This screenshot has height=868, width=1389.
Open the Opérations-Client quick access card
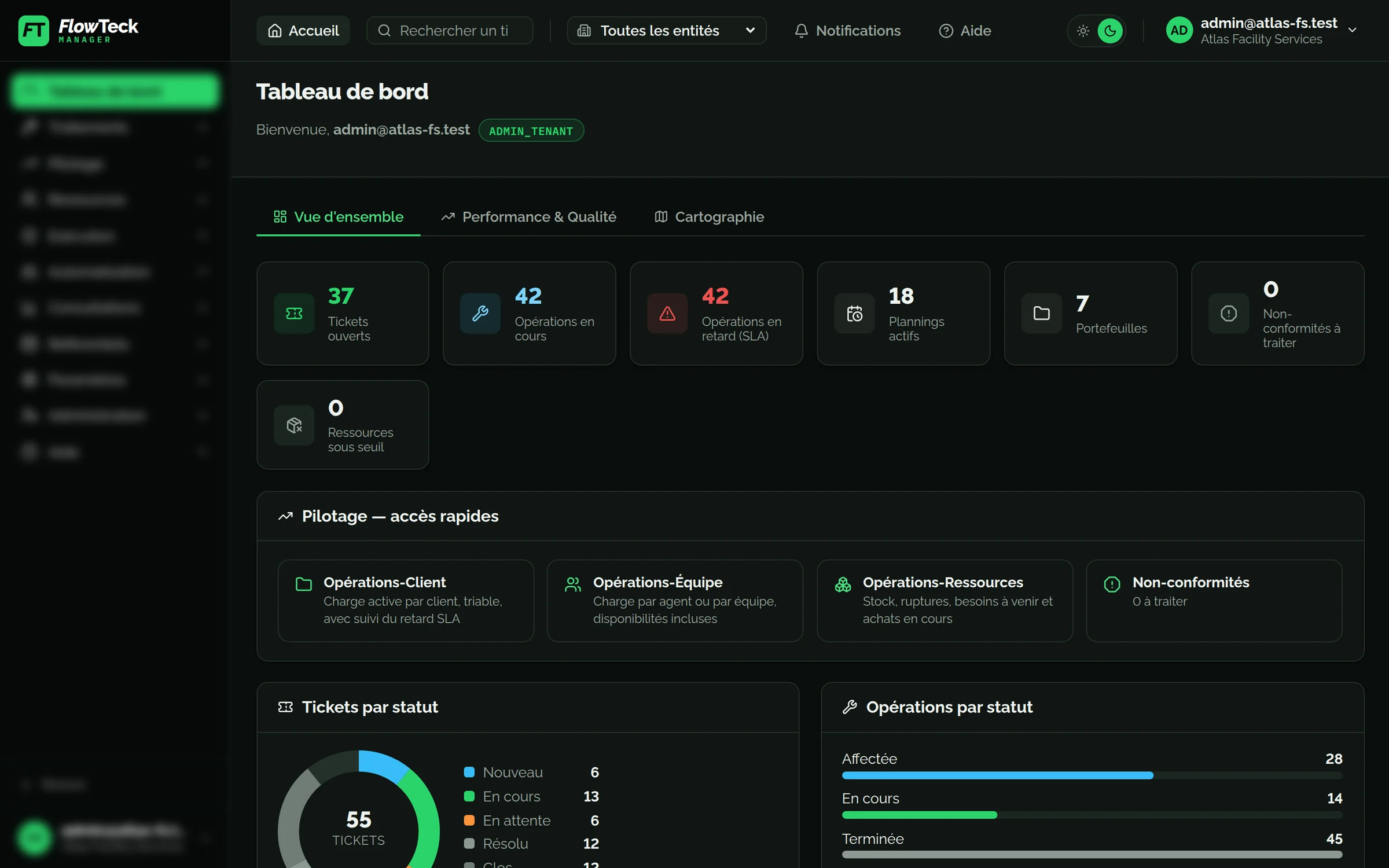click(406, 600)
